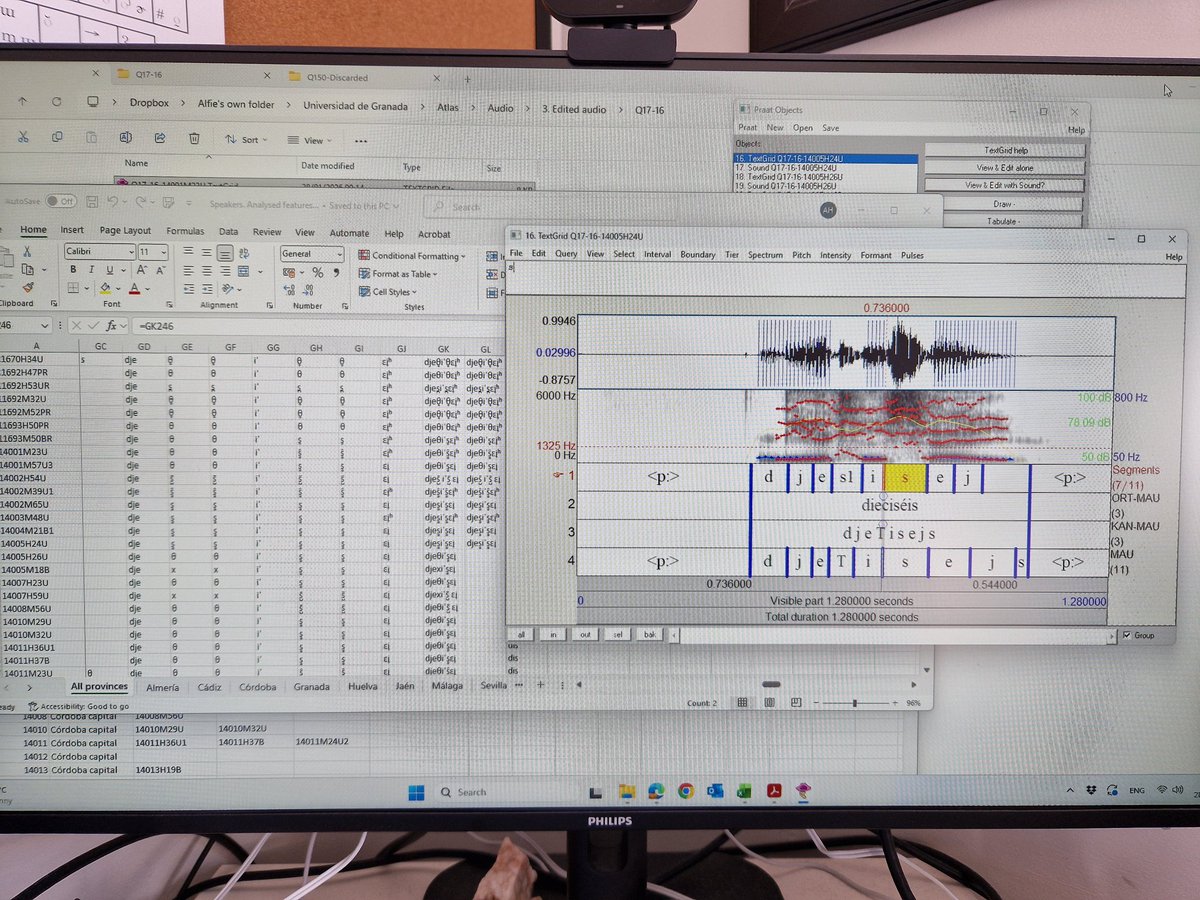The width and height of the screenshot is (1200, 900).
Task: Click the Insert Function fx icon
Action: [111, 325]
